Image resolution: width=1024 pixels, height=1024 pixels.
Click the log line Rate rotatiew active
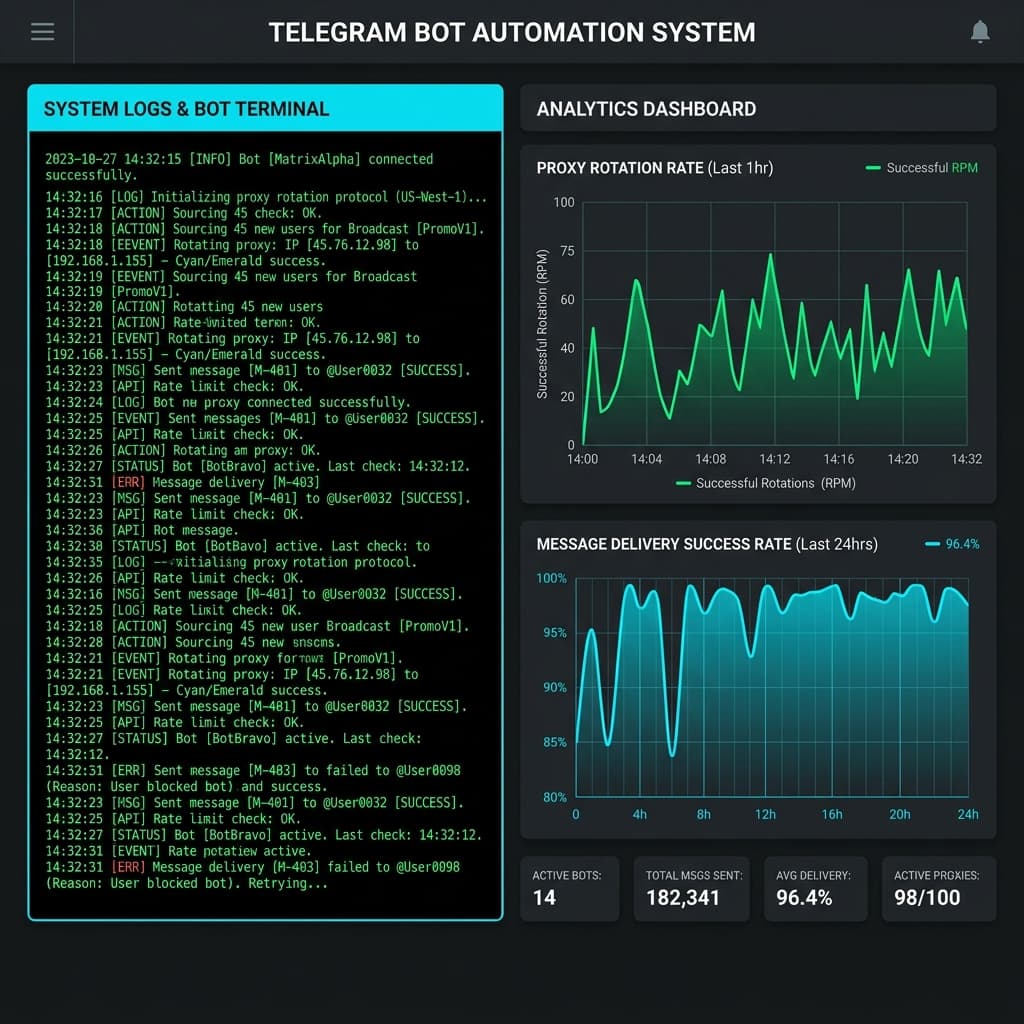pos(178,851)
